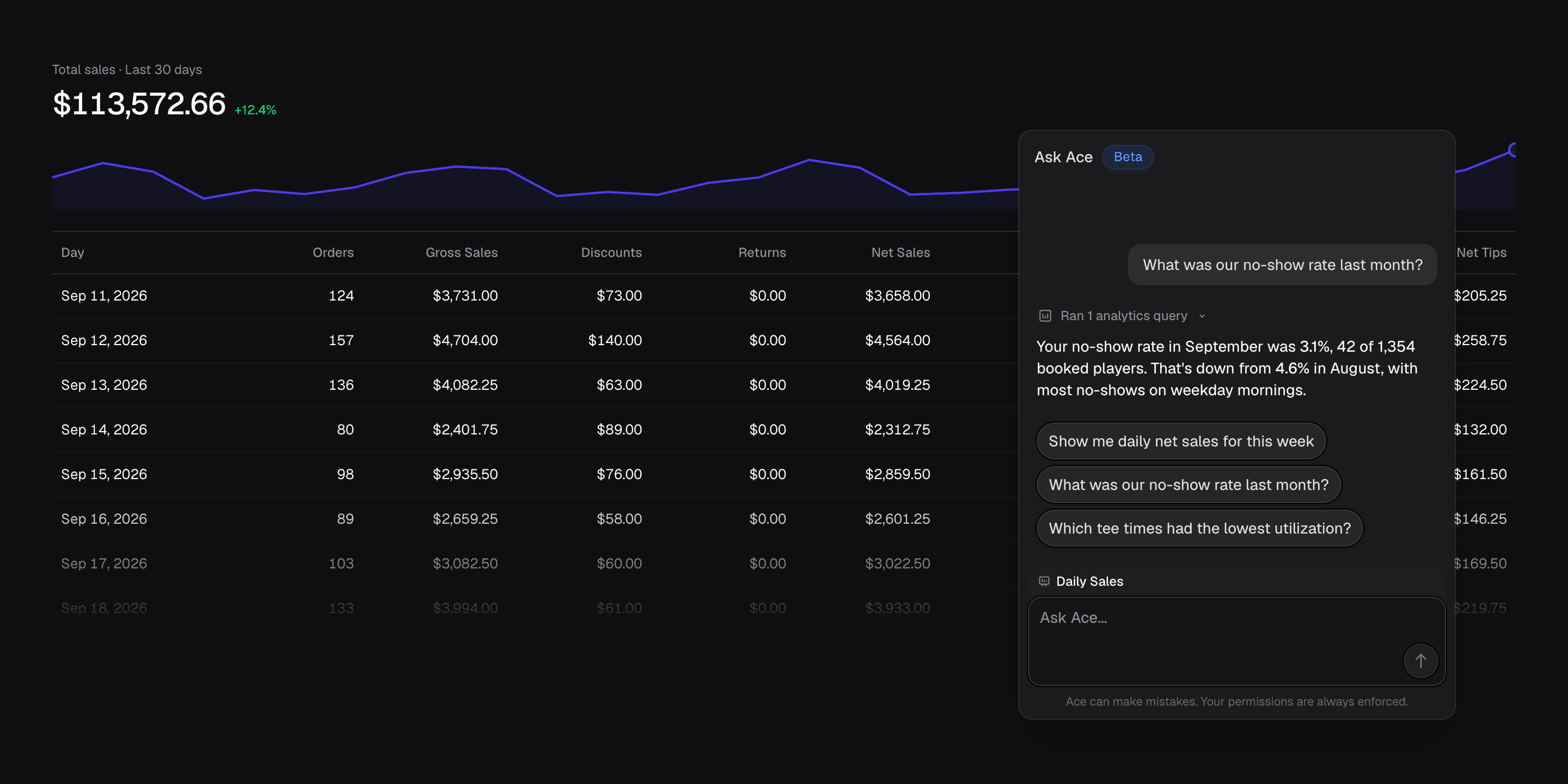Select the 'Sep 17, 2026' row date
Image resolution: width=1568 pixels, height=784 pixels.
point(104,563)
